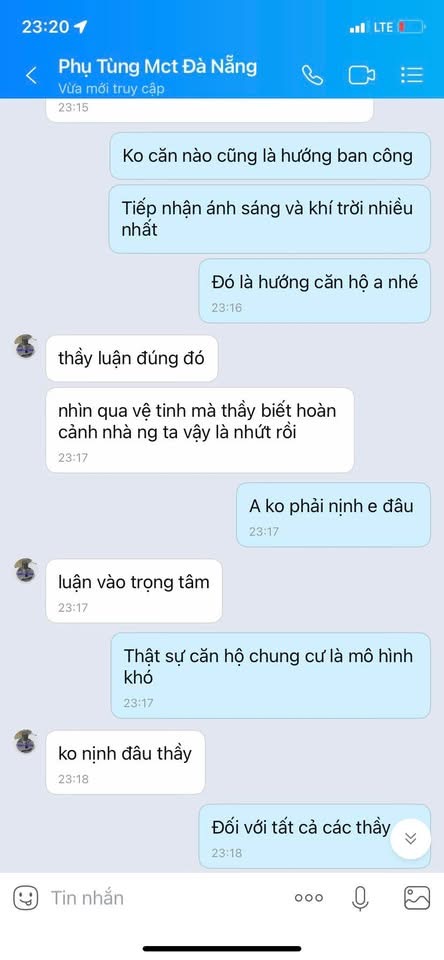Tap message 'Thật sự căn hộ chung cư'
Image resolution: width=444 pixels, height=960 pixels.
pyautogui.click(x=271, y=675)
